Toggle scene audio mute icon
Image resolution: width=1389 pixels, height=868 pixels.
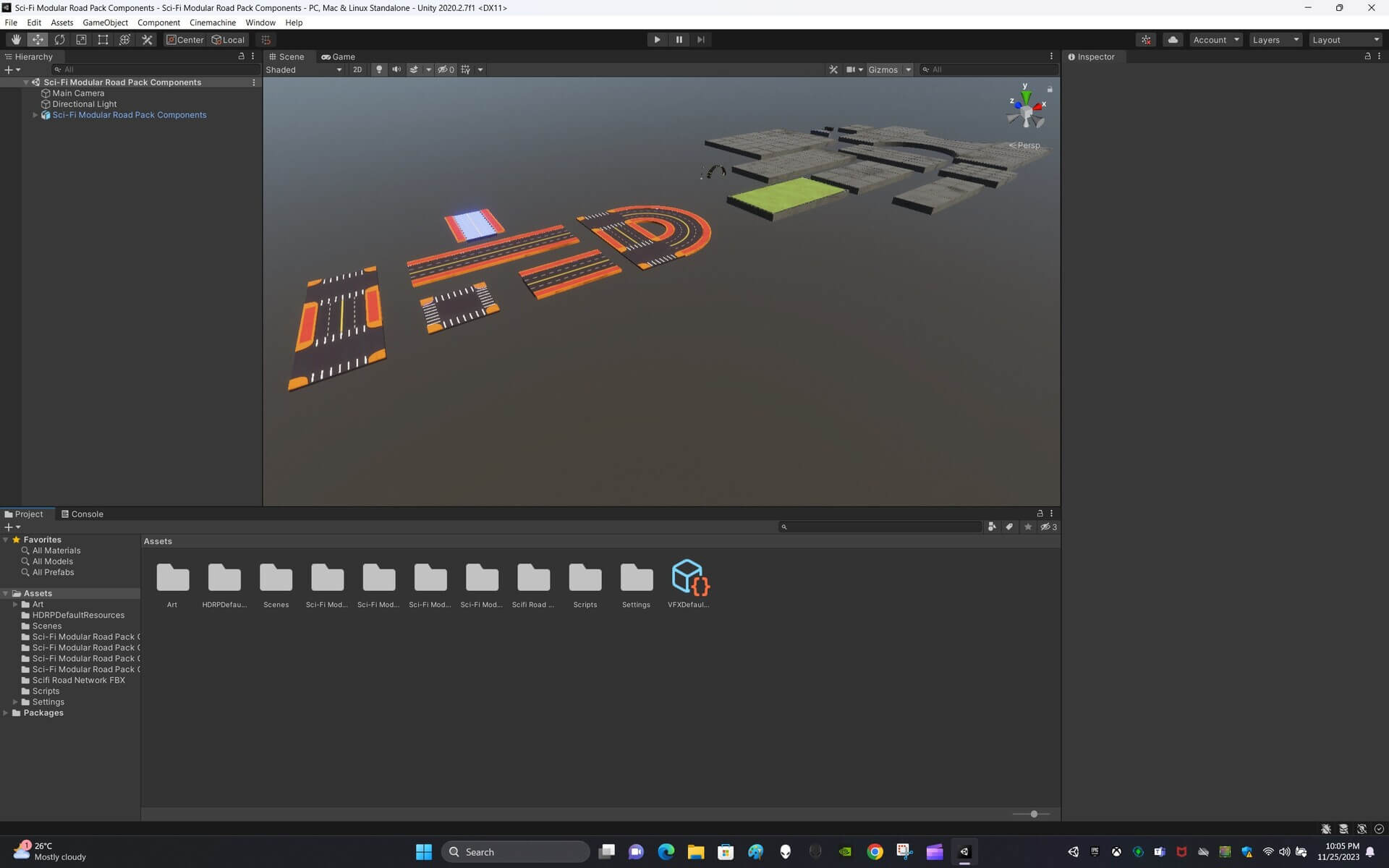(396, 69)
